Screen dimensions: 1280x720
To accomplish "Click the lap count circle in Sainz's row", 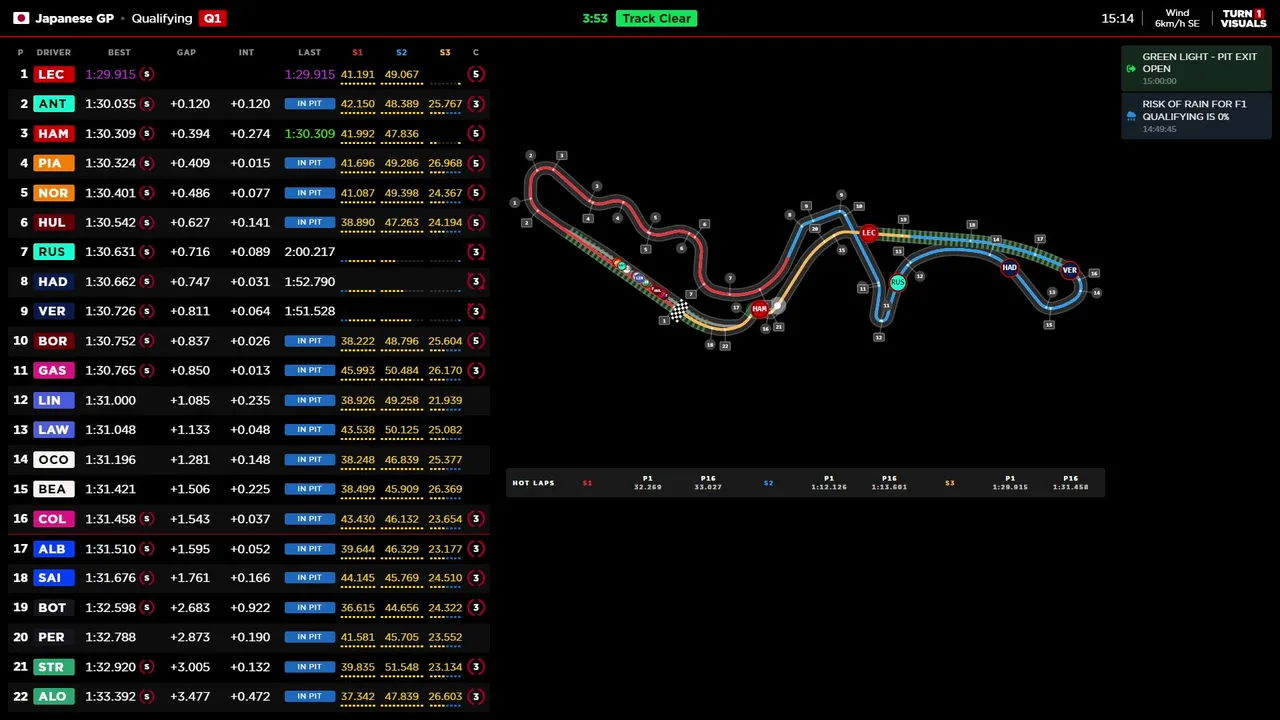I will 476,578.
